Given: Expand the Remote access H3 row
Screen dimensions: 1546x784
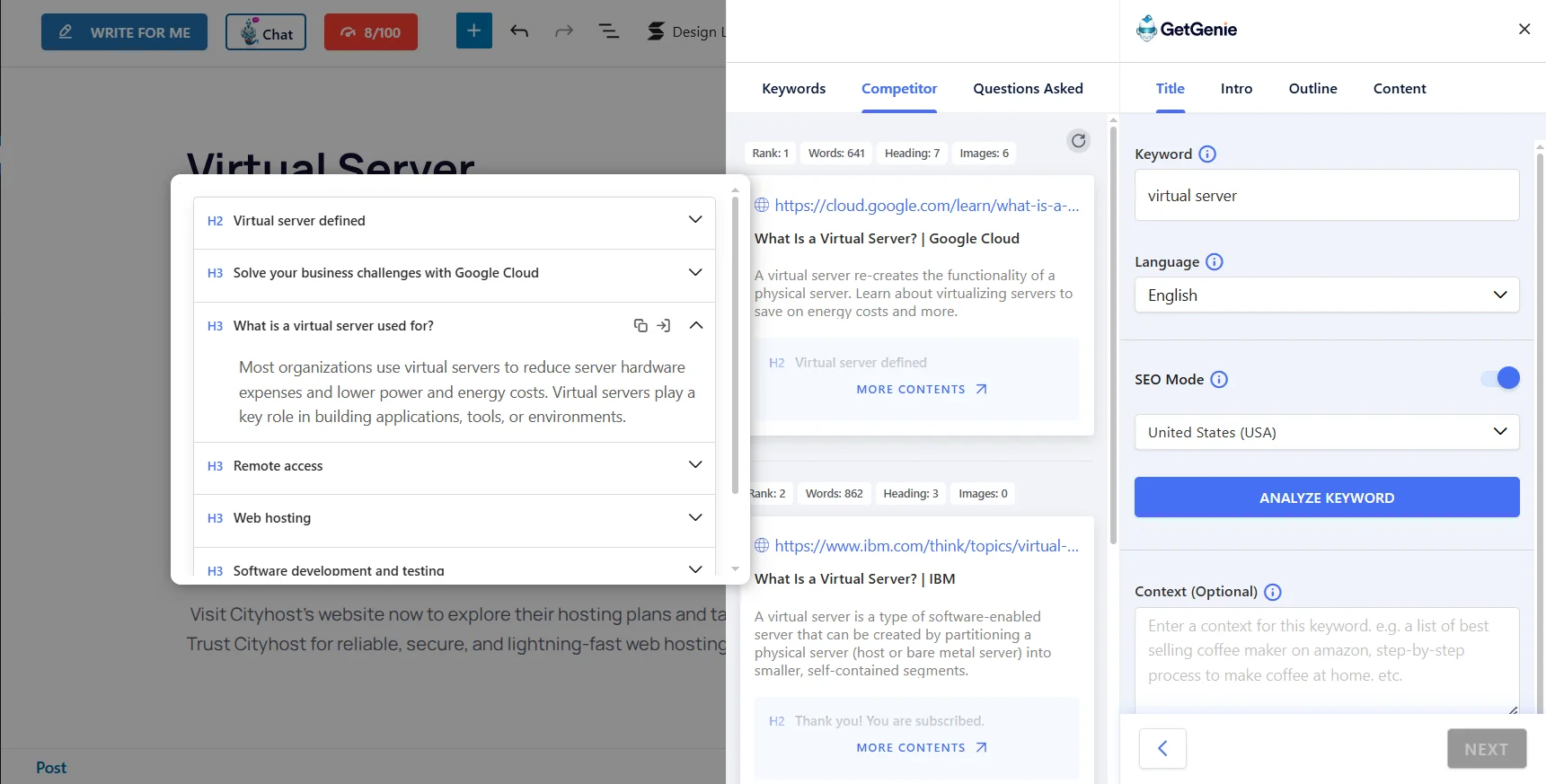Looking at the screenshot, I should tap(455, 466).
